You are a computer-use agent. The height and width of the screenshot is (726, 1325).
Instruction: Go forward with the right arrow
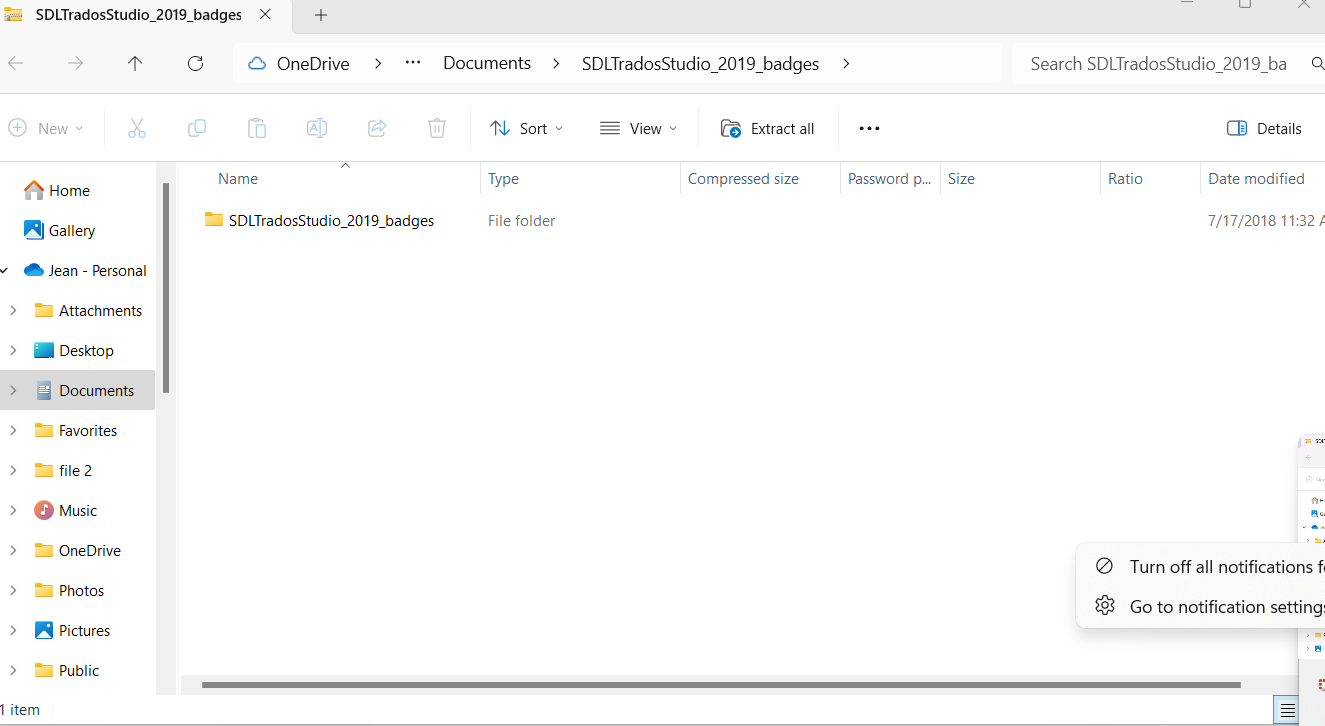click(x=75, y=63)
